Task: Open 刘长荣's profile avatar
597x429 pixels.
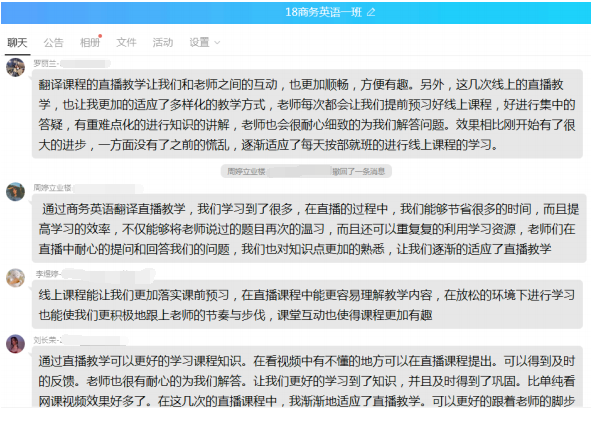Action: (16, 344)
